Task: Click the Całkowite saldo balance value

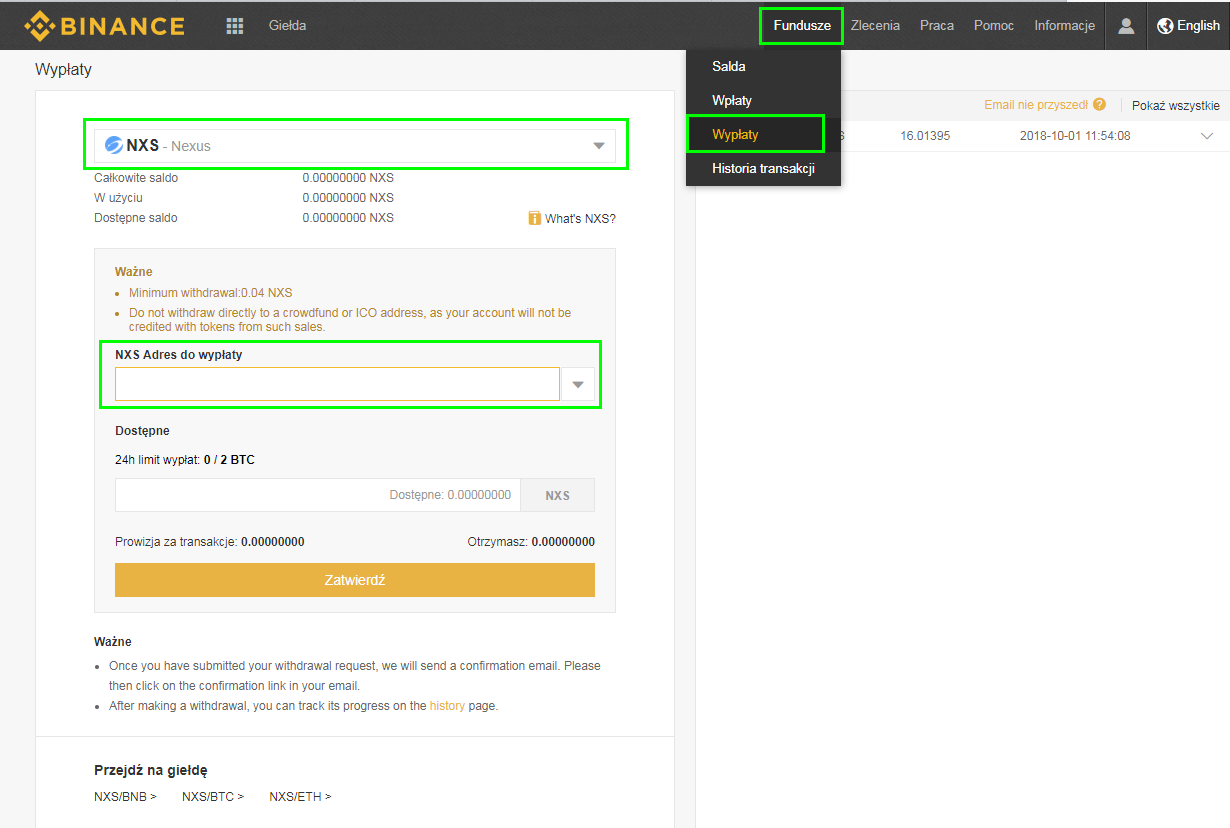Action: 348,178
